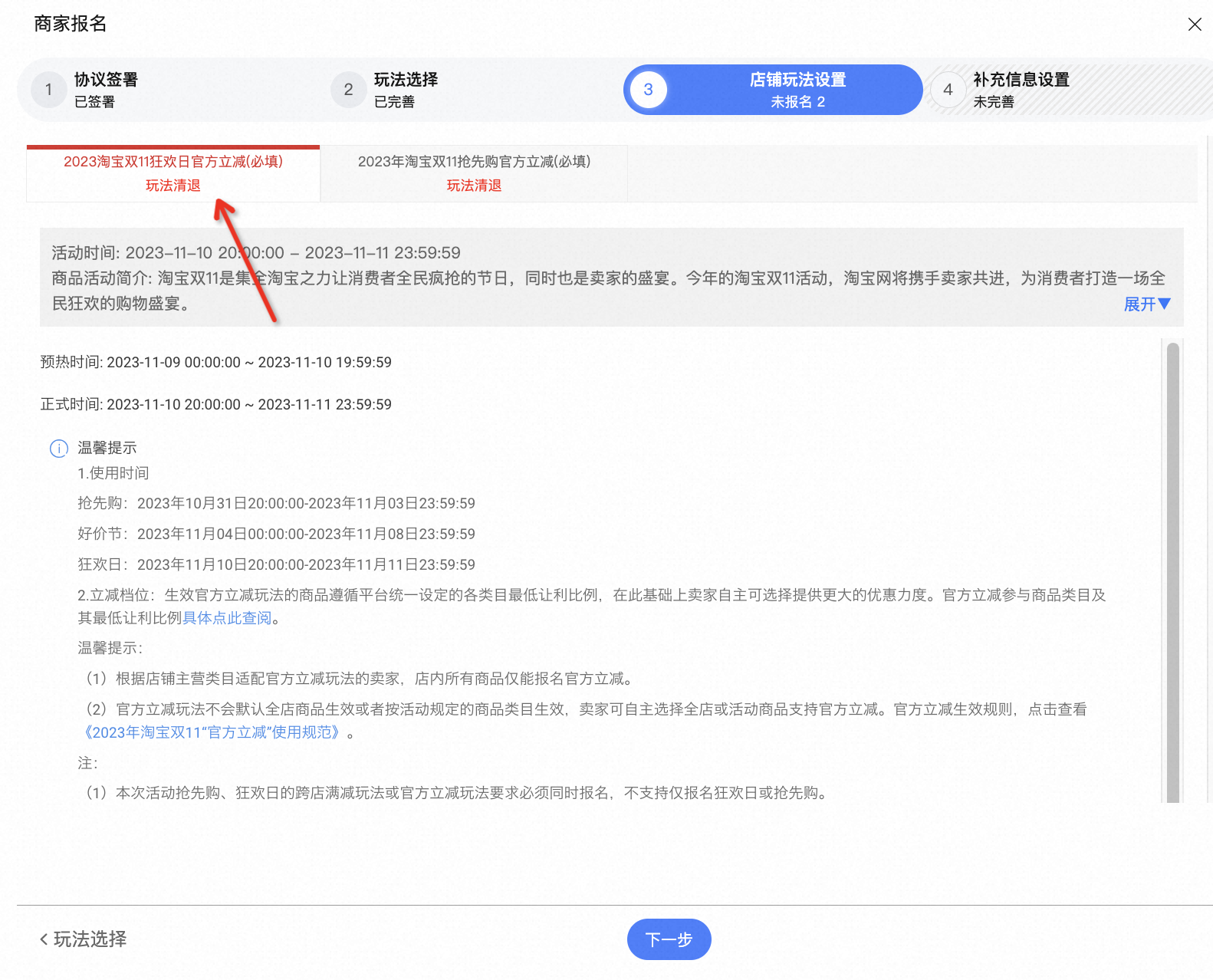Click step 3 number circle for 店铺玩法设置

click(649, 90)
